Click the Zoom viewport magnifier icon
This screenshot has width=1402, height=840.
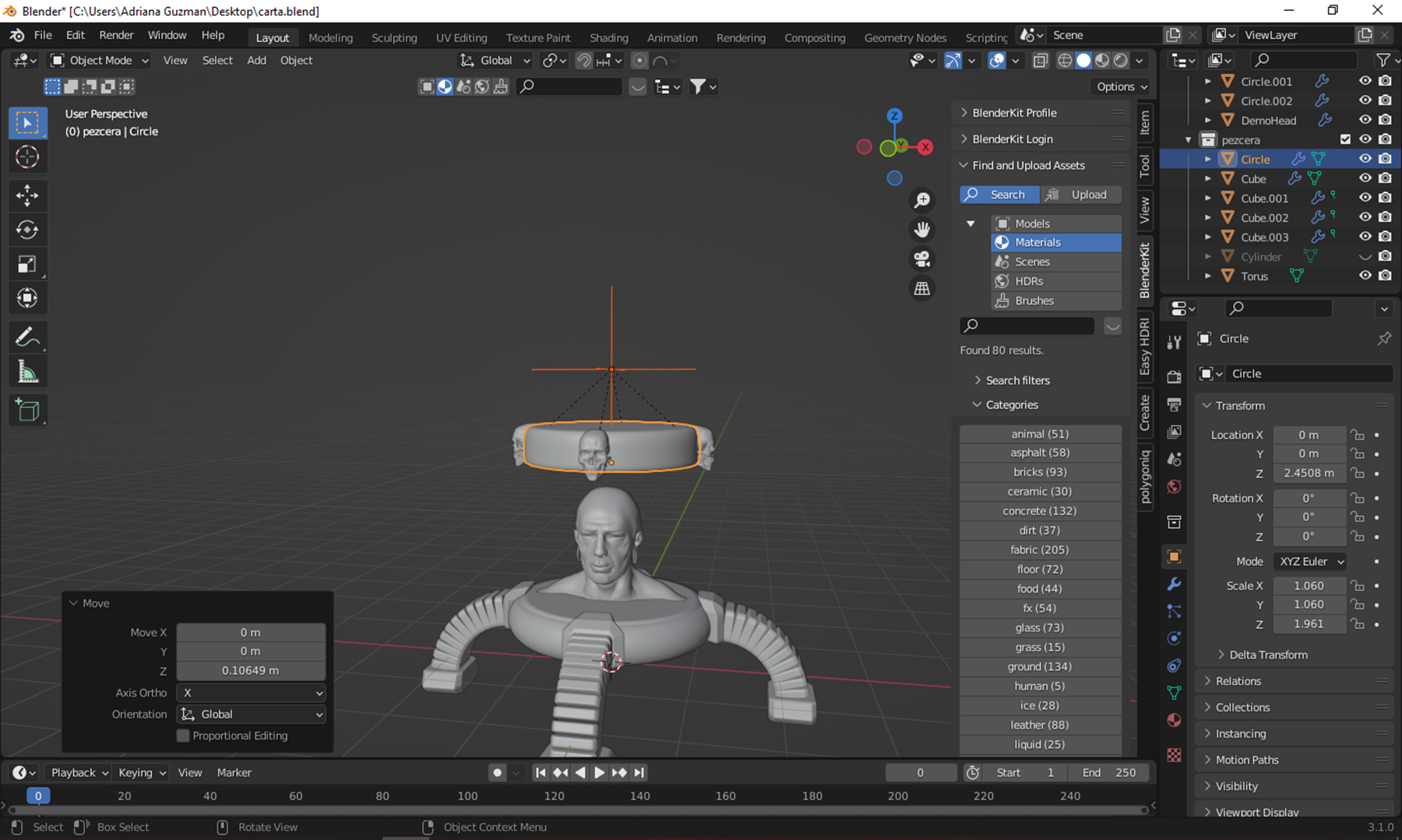point(922,200)
